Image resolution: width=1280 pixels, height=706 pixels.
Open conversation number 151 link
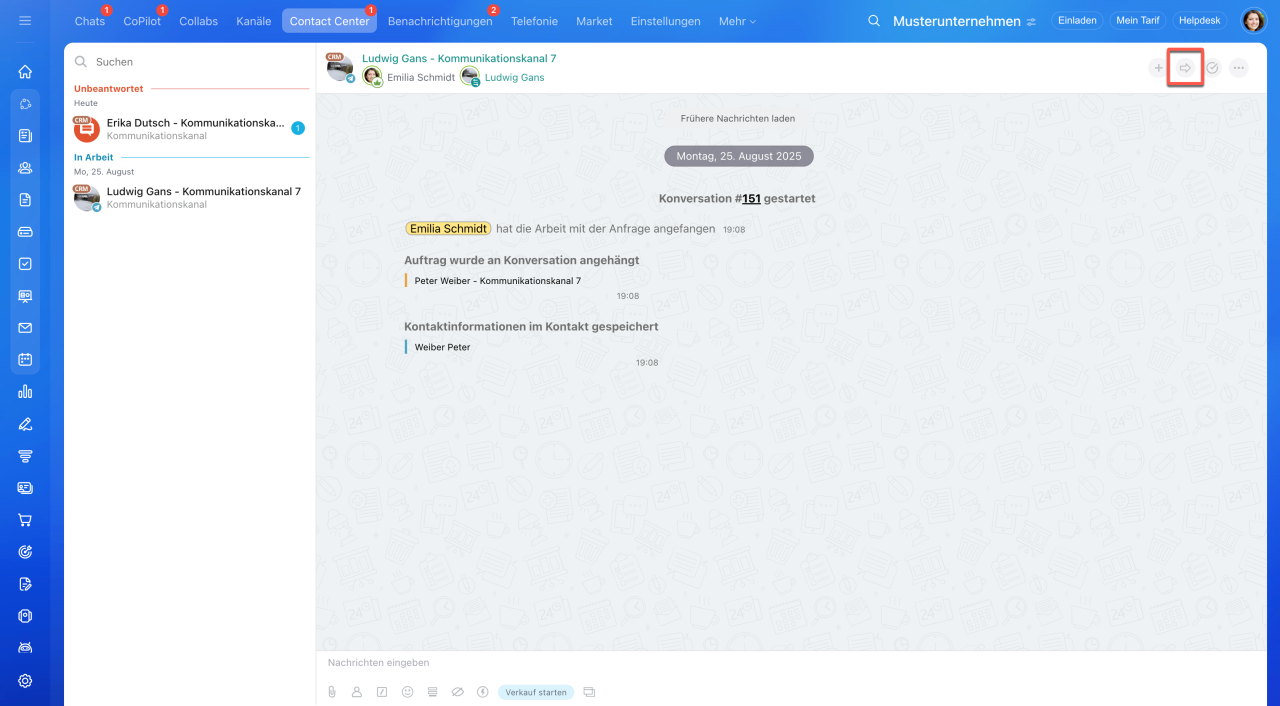[x=751, y=199]
